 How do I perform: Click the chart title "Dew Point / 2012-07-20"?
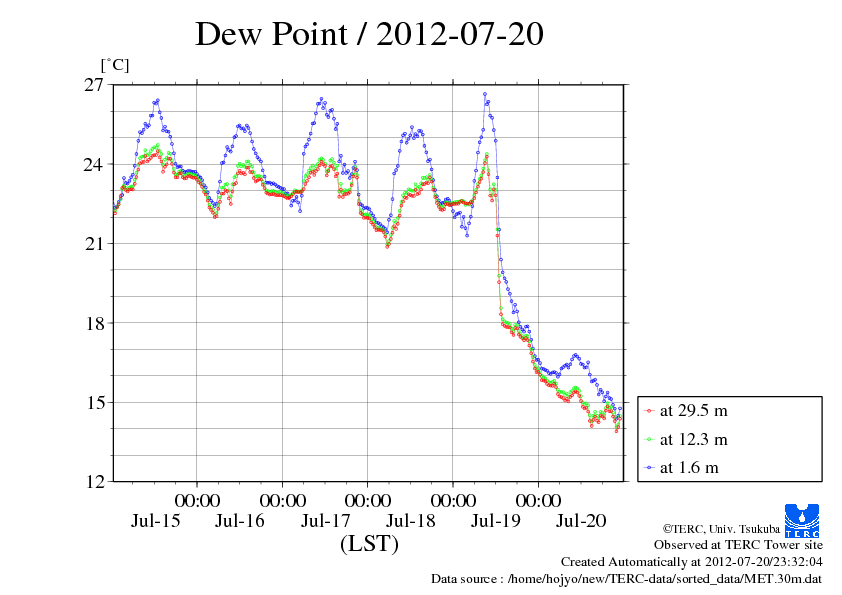(369, 33)
